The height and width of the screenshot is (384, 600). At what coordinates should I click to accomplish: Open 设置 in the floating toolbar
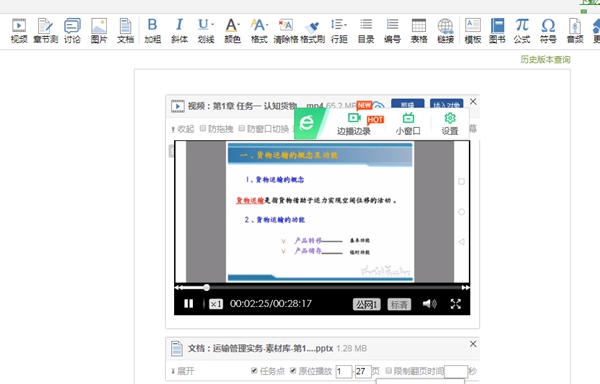tap(450, 124)
